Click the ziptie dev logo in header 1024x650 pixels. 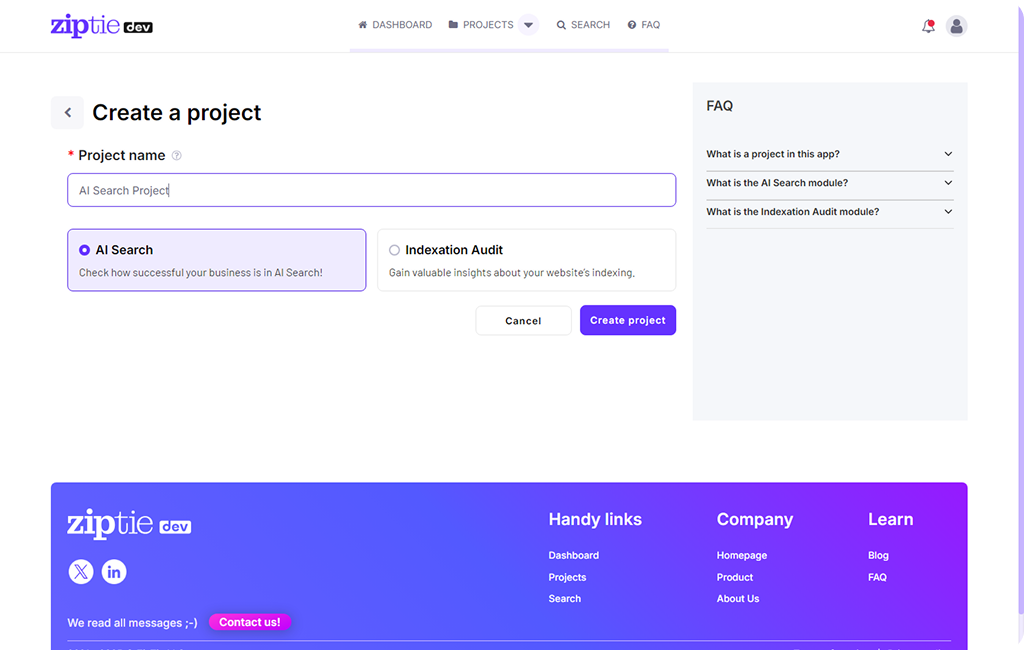(x=101, y=26)
